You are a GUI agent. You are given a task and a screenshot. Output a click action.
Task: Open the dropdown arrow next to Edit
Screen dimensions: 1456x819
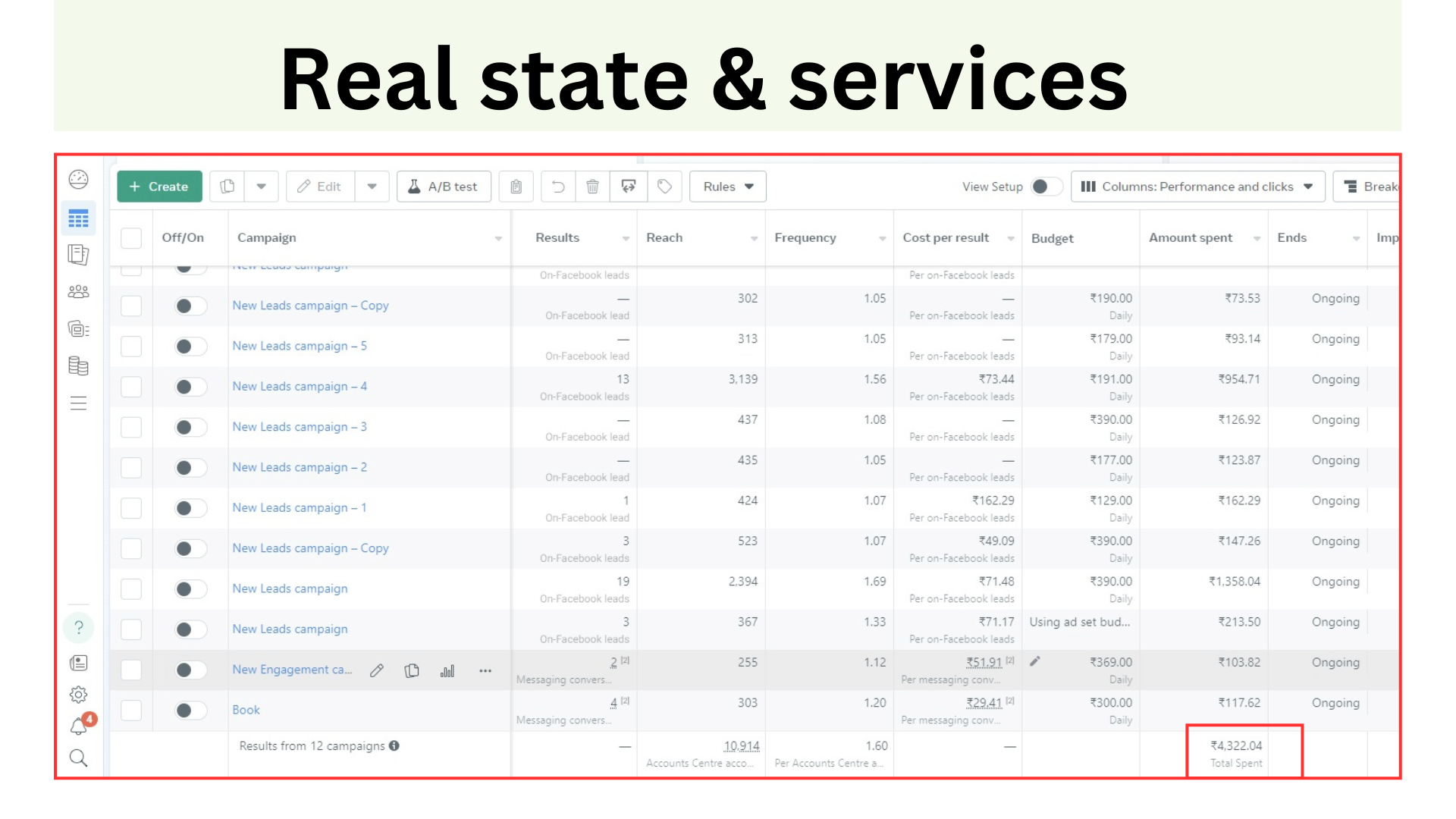[x=372, y=187]
